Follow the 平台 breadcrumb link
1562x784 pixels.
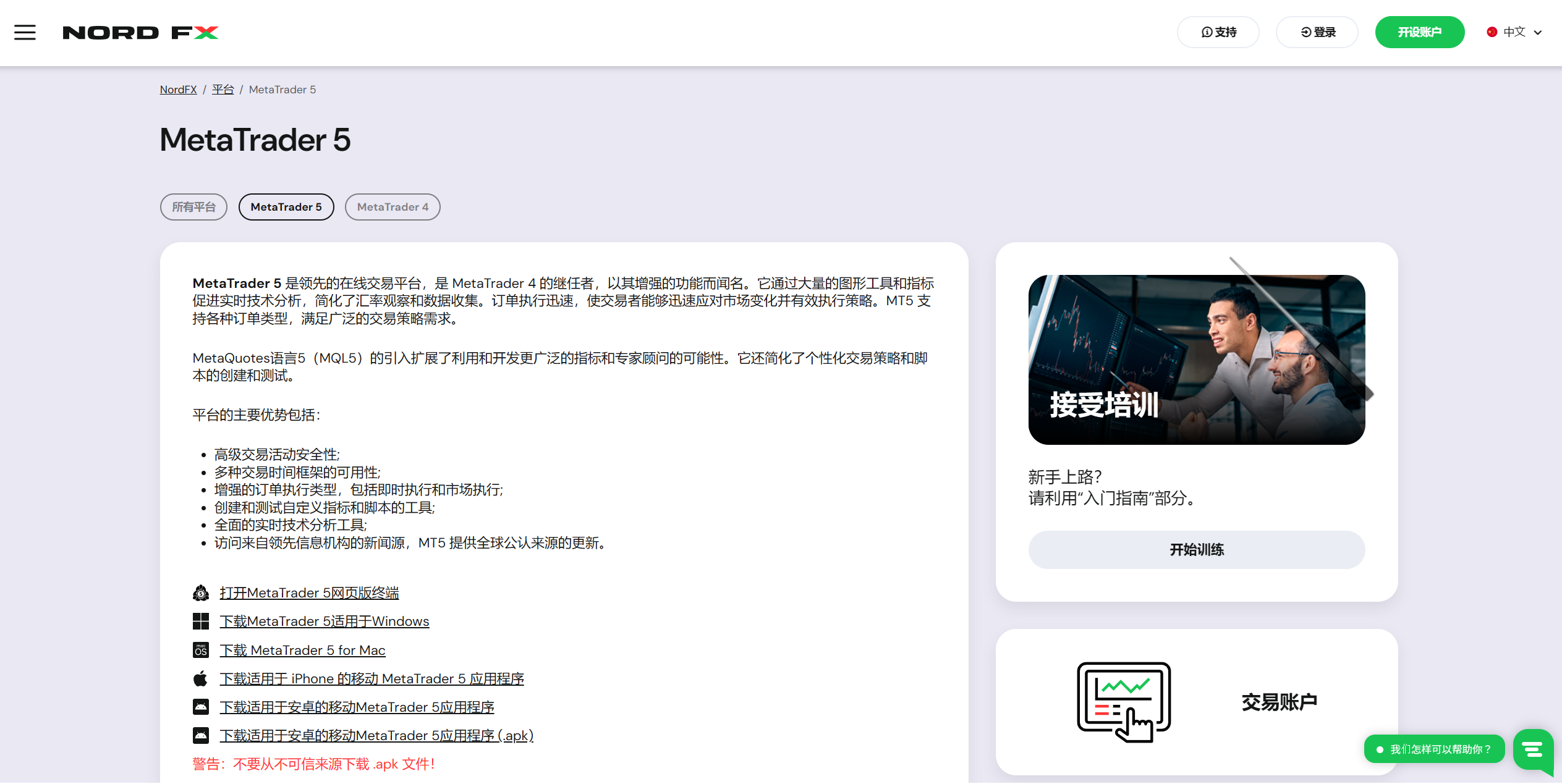pos(223,90)
